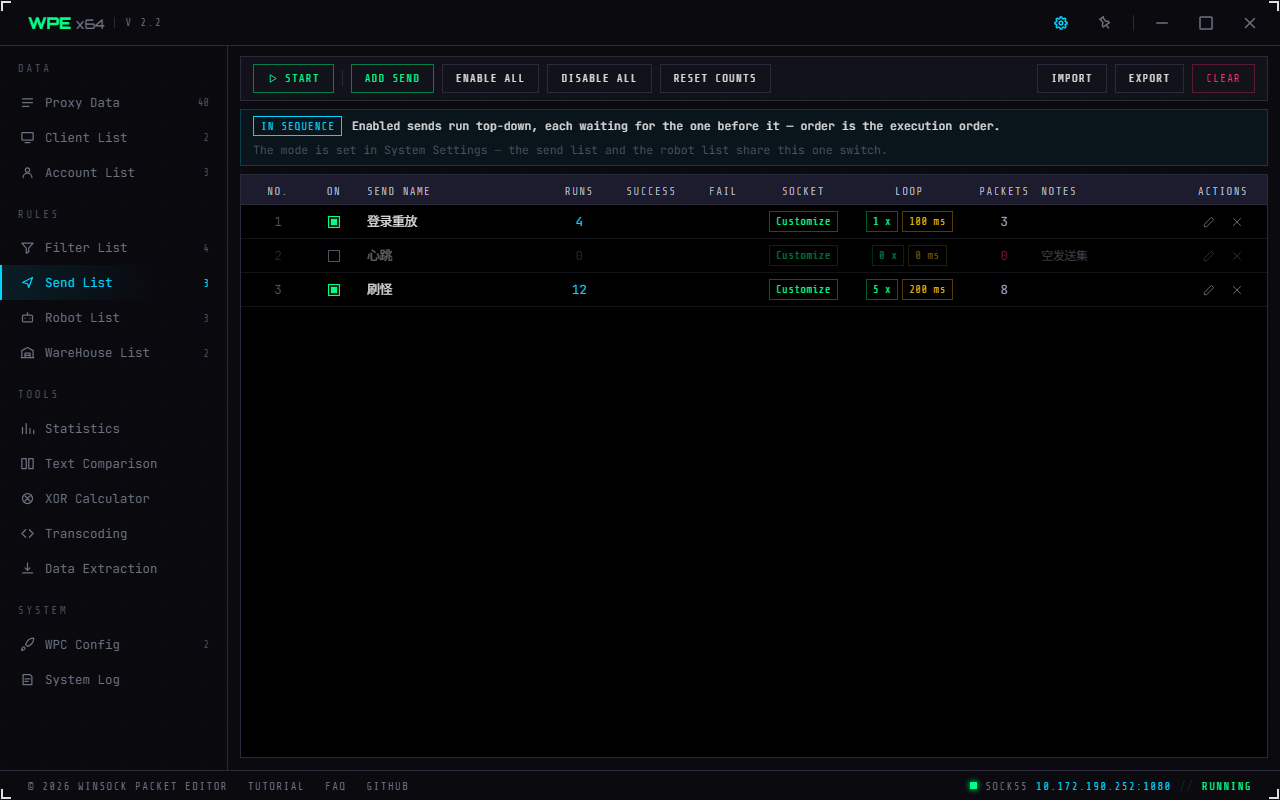Screen dimensions: 1280x800
Task: Export the send list
Action: pos(1149,78)
